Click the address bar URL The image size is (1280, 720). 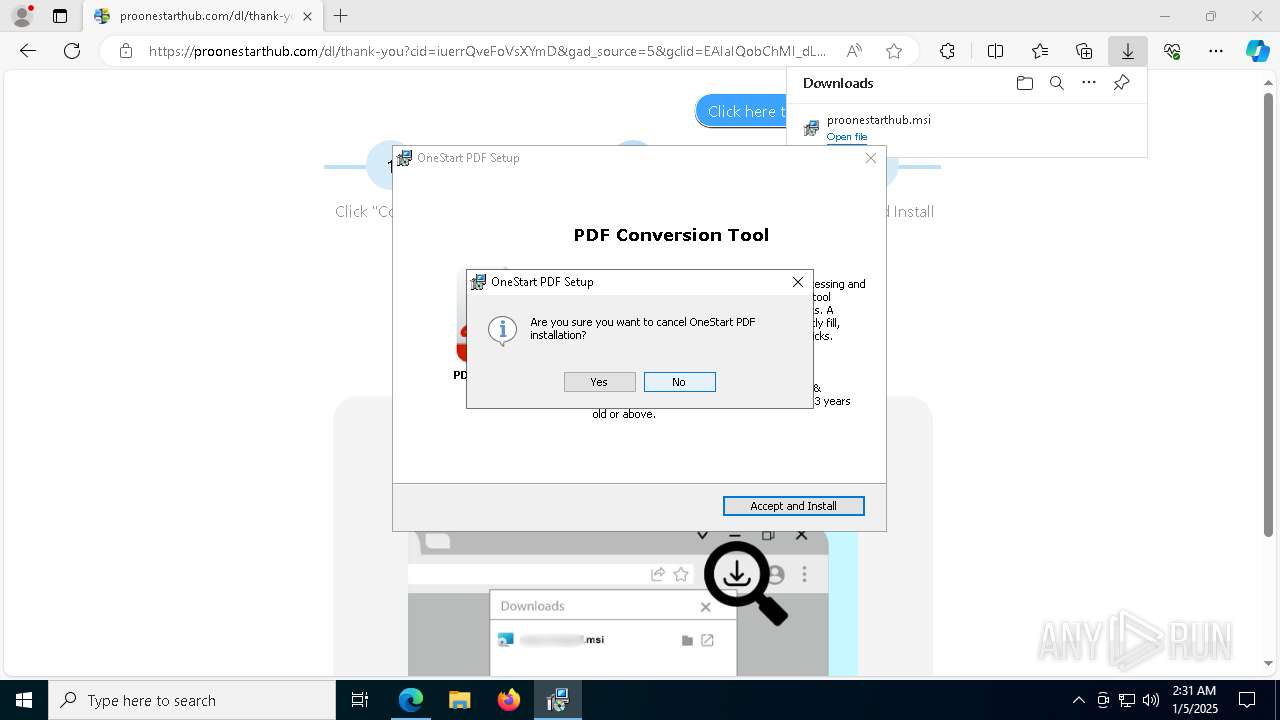(x=487, y=51)
